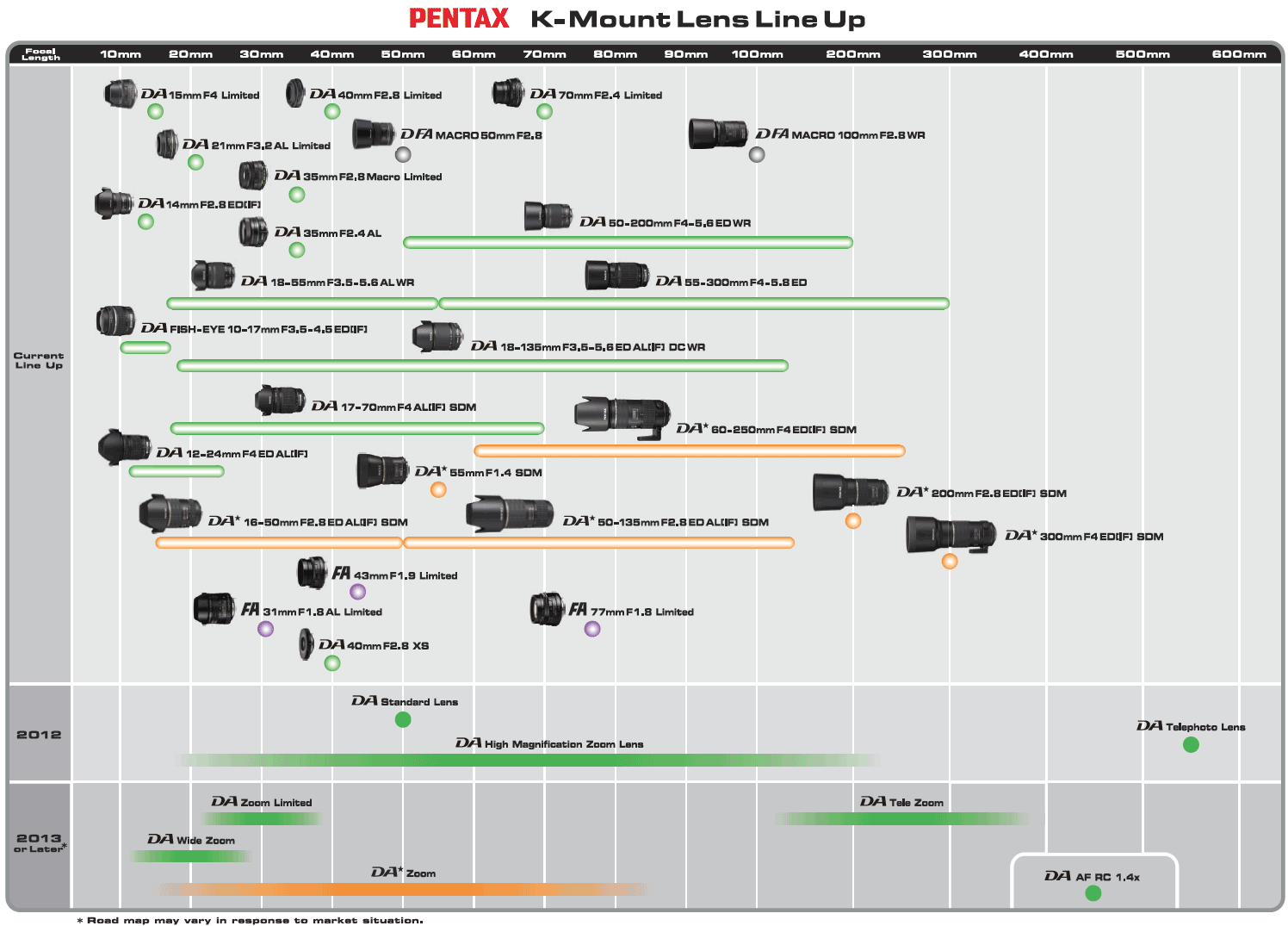
Task: Click the orange range bar of DA* 60-250mm
Action: (690, 451)
